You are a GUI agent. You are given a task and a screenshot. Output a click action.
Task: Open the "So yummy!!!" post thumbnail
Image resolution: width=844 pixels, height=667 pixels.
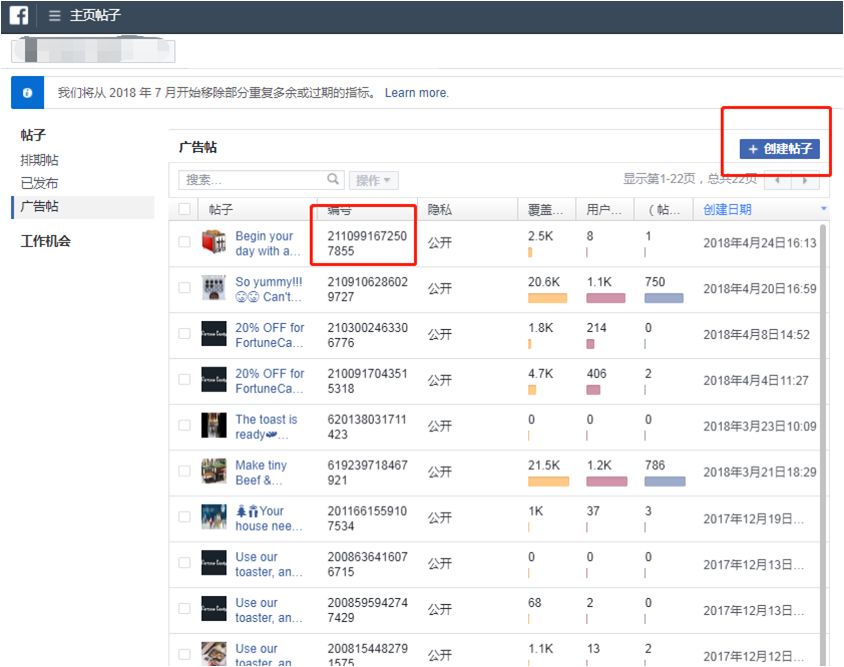[214, 288]
